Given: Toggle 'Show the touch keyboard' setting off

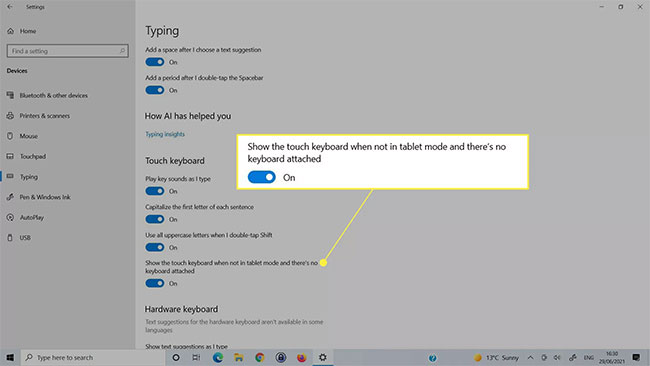Looking at the screenshot, I should coord(155,284).
